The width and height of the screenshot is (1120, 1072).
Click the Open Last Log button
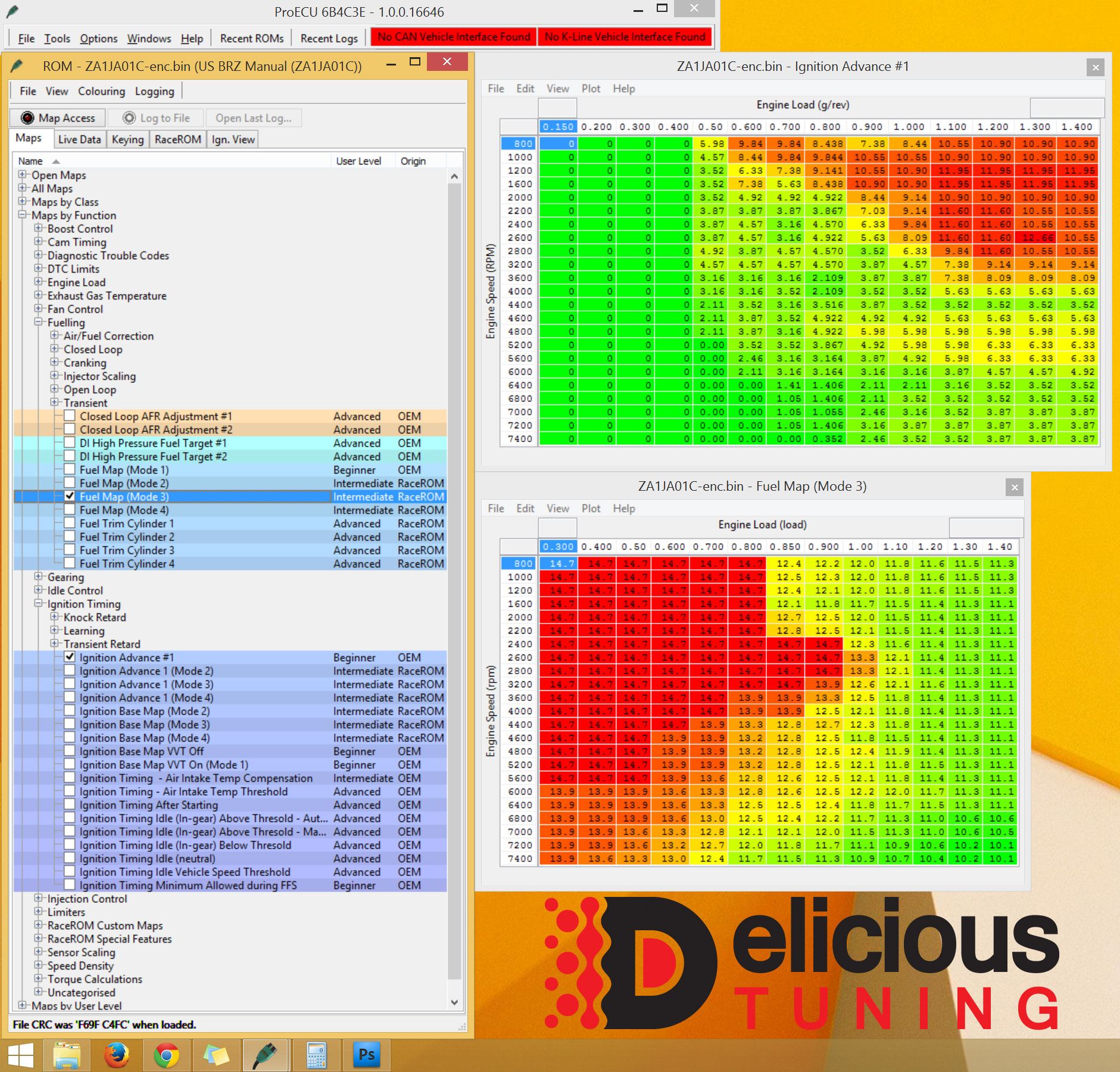click(x=253, y=118)
